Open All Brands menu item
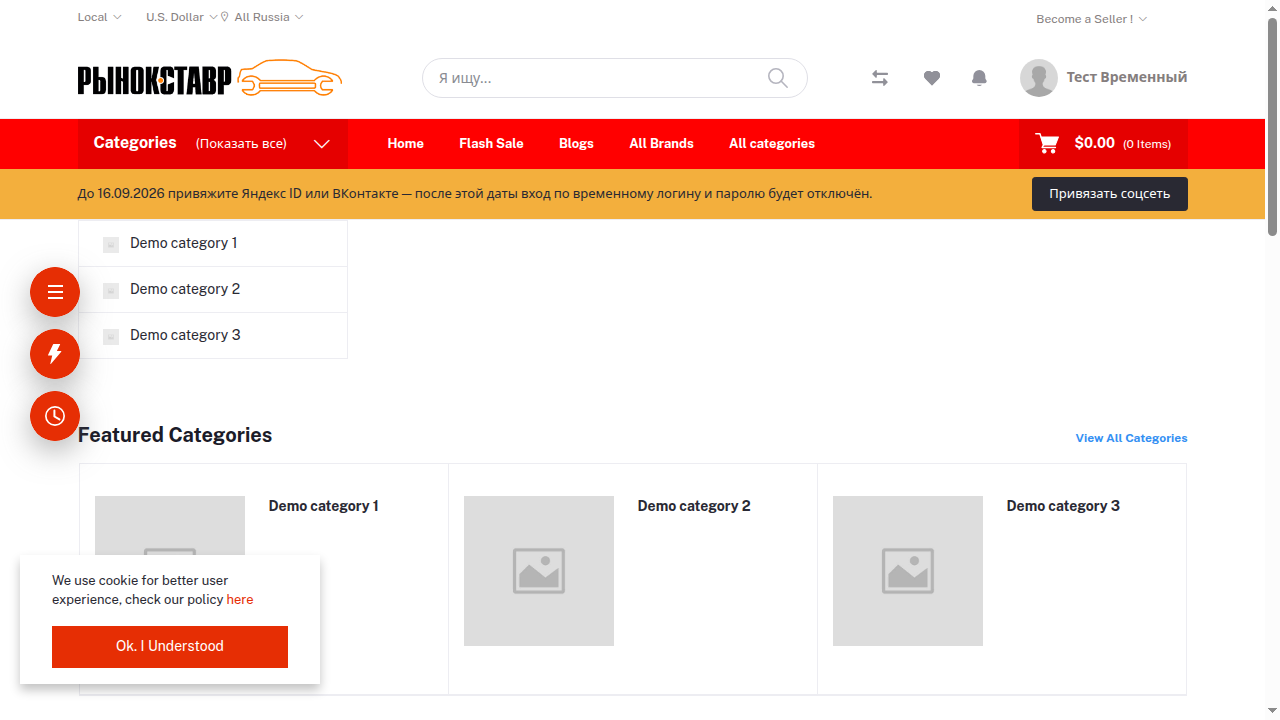 click(661, 144)
